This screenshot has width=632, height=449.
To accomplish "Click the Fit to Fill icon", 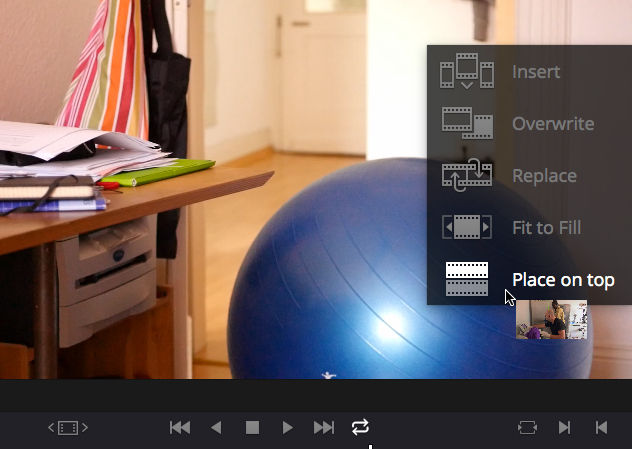I will point(467,228).
